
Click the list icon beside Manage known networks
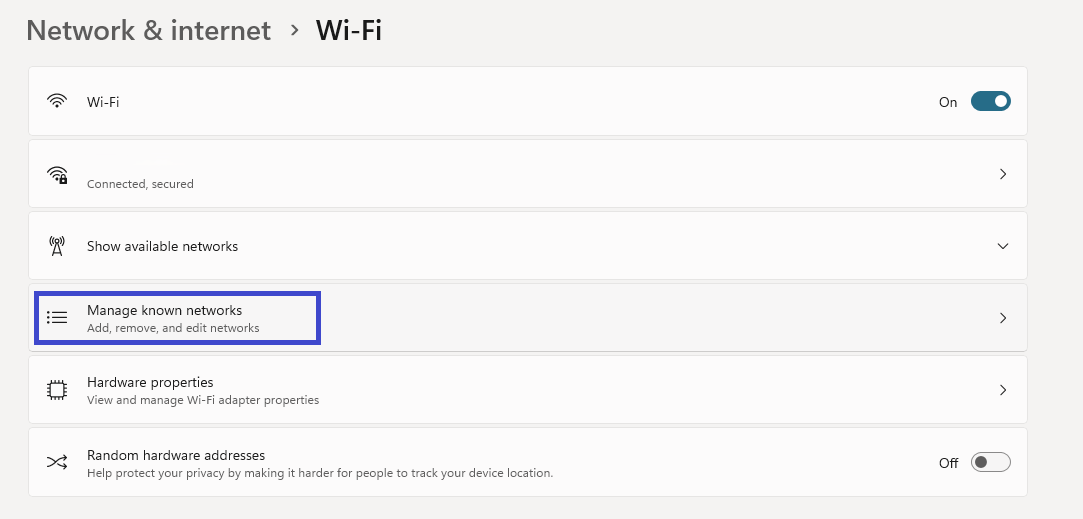pyautogui.click(x=57, y=317)
